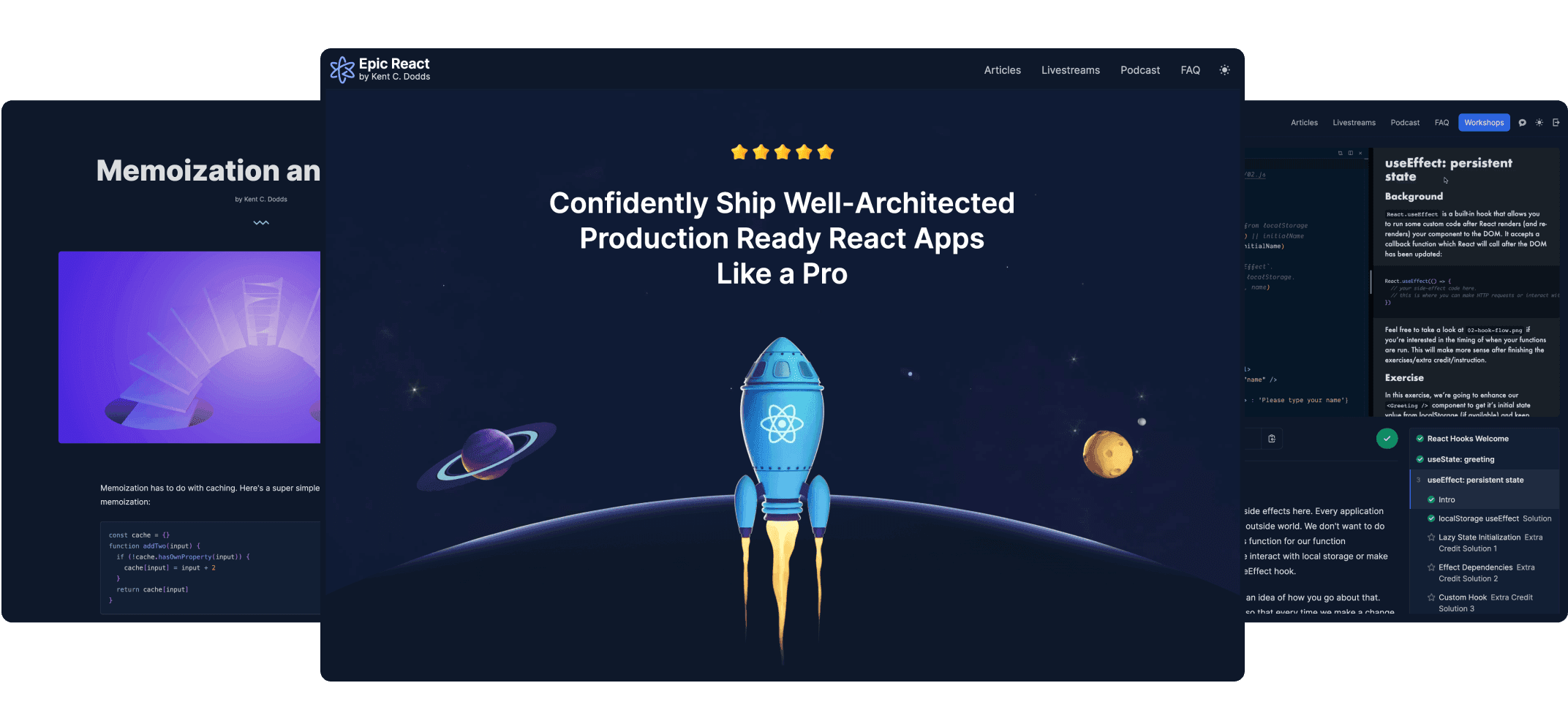This screenshot has height=721, width=1568.
Task: Toggle the large green lesson complete checkmark
Action: pyautogui.click(x=1387, y=439)
